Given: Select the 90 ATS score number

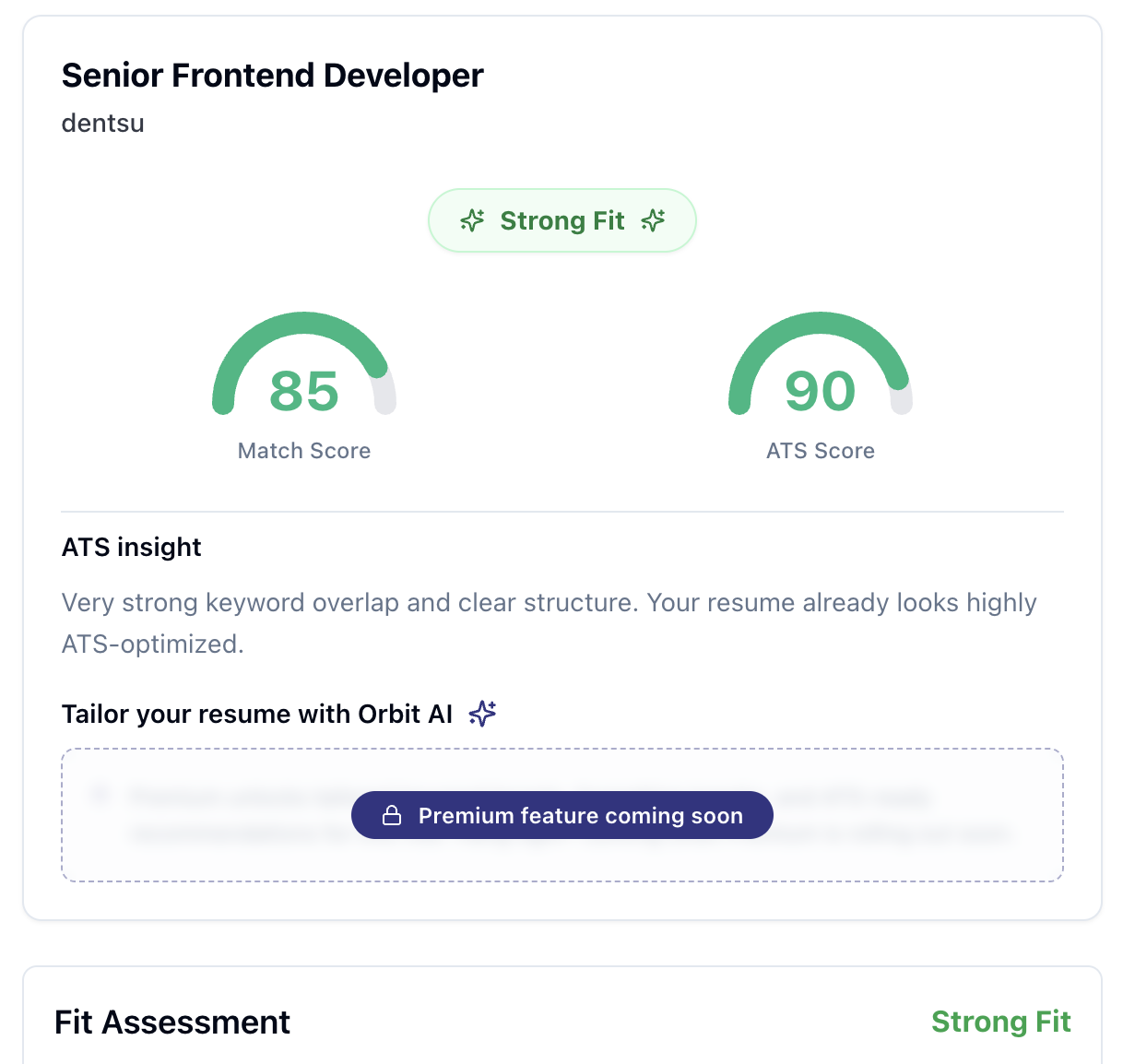Looking at the screenshot, I should 820,391.
